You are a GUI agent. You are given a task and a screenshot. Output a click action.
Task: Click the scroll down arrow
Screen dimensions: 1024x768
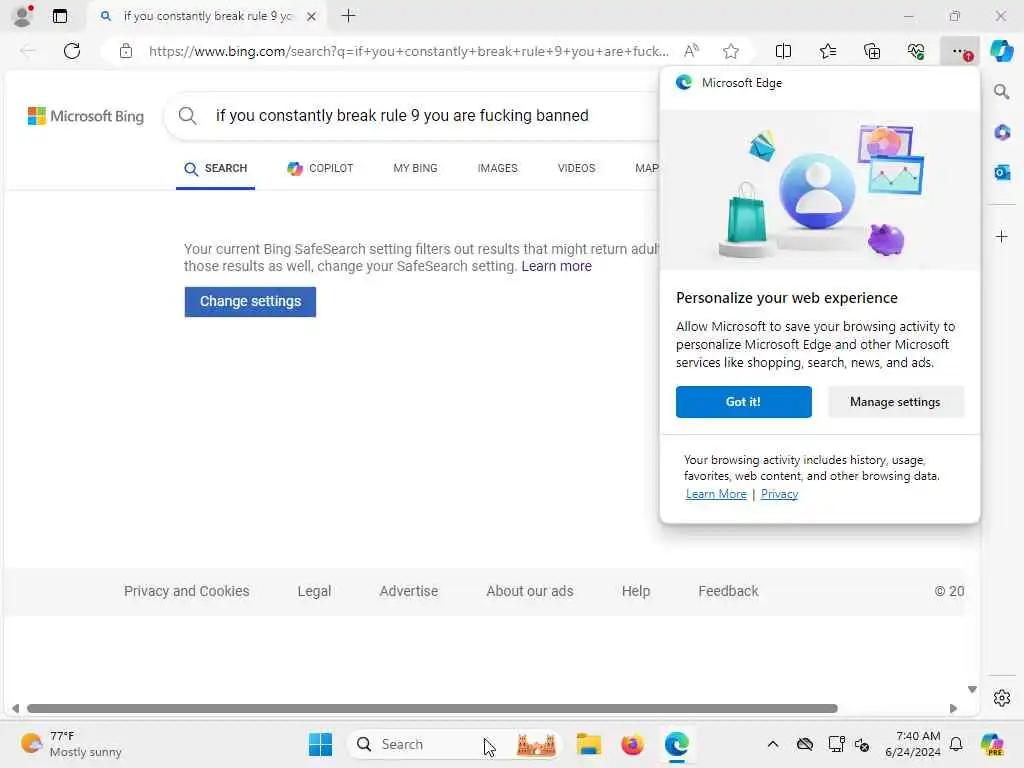pos(972,690)
